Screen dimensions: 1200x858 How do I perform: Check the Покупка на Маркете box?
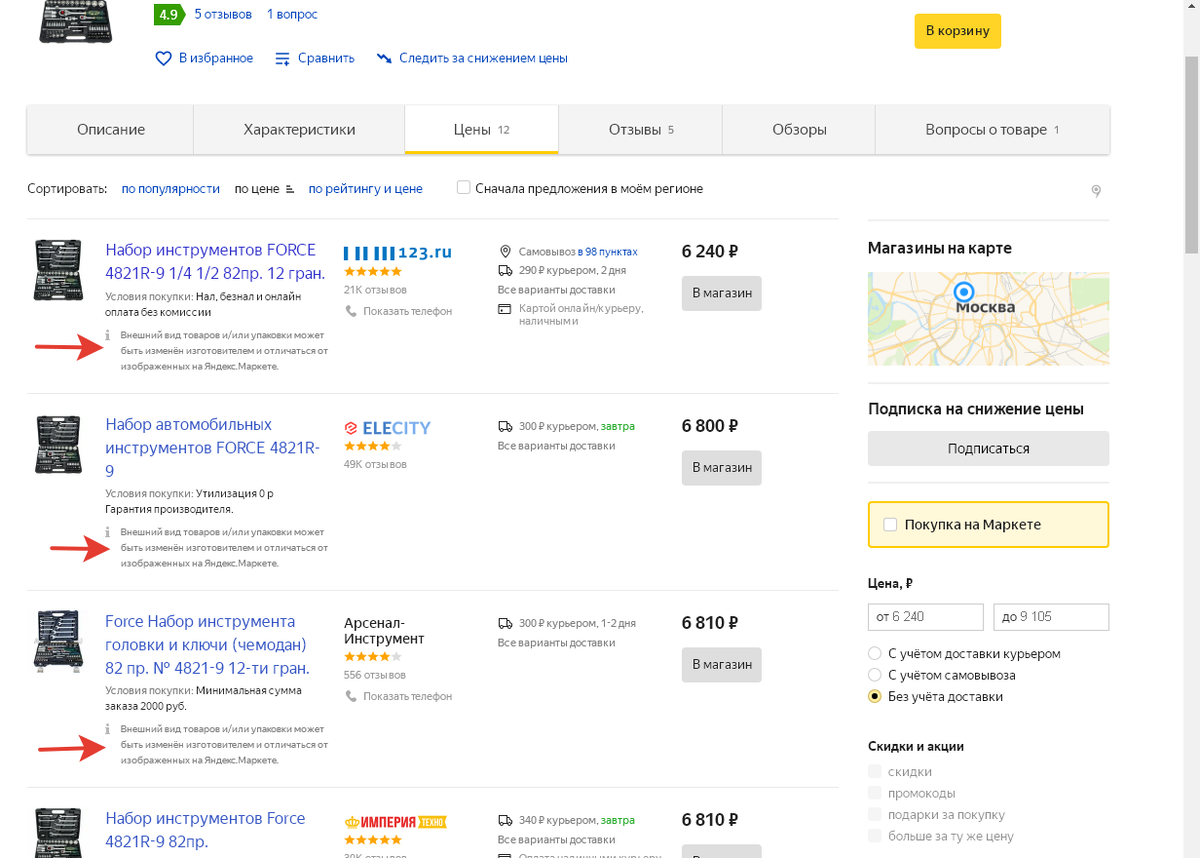pyautogui.click(x=891, y=525)
